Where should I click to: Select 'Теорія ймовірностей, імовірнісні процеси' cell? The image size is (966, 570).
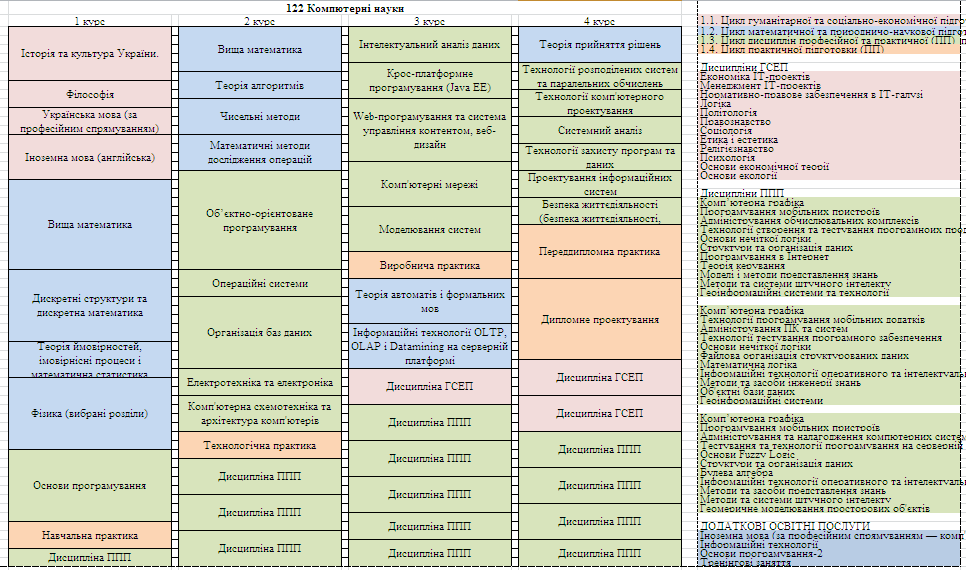coord(90,360)
